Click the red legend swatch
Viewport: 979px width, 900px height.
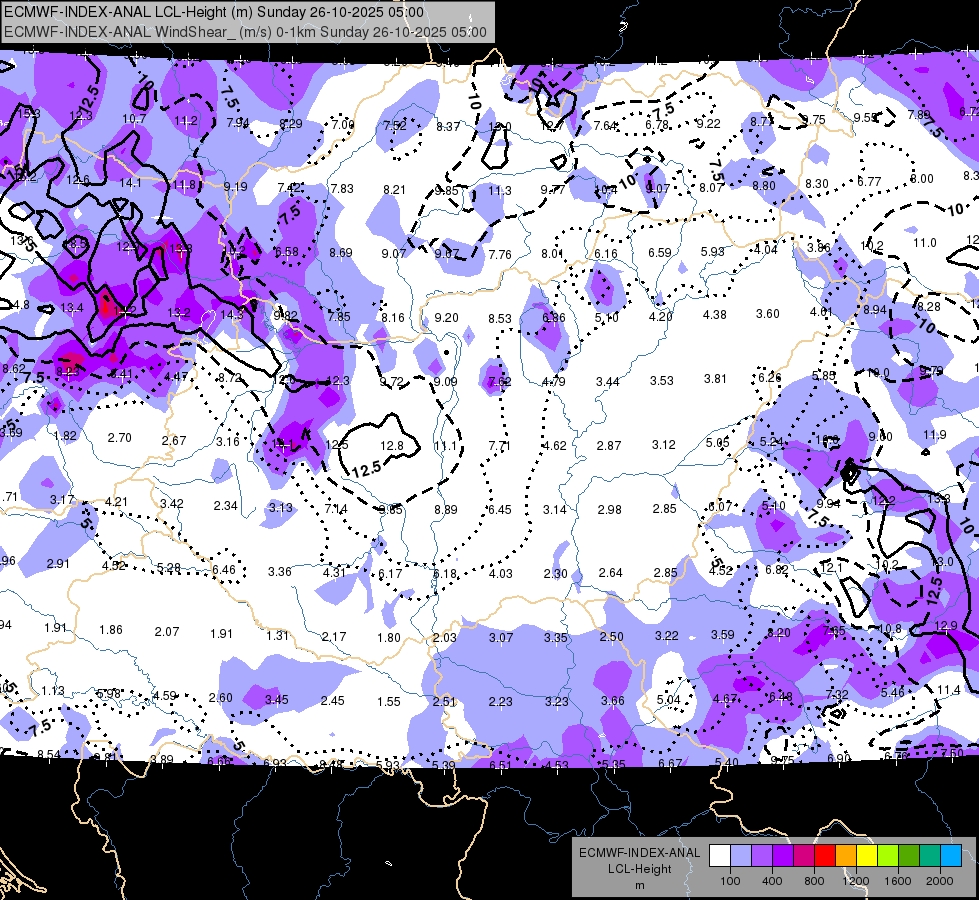click(x=825, y=856)
